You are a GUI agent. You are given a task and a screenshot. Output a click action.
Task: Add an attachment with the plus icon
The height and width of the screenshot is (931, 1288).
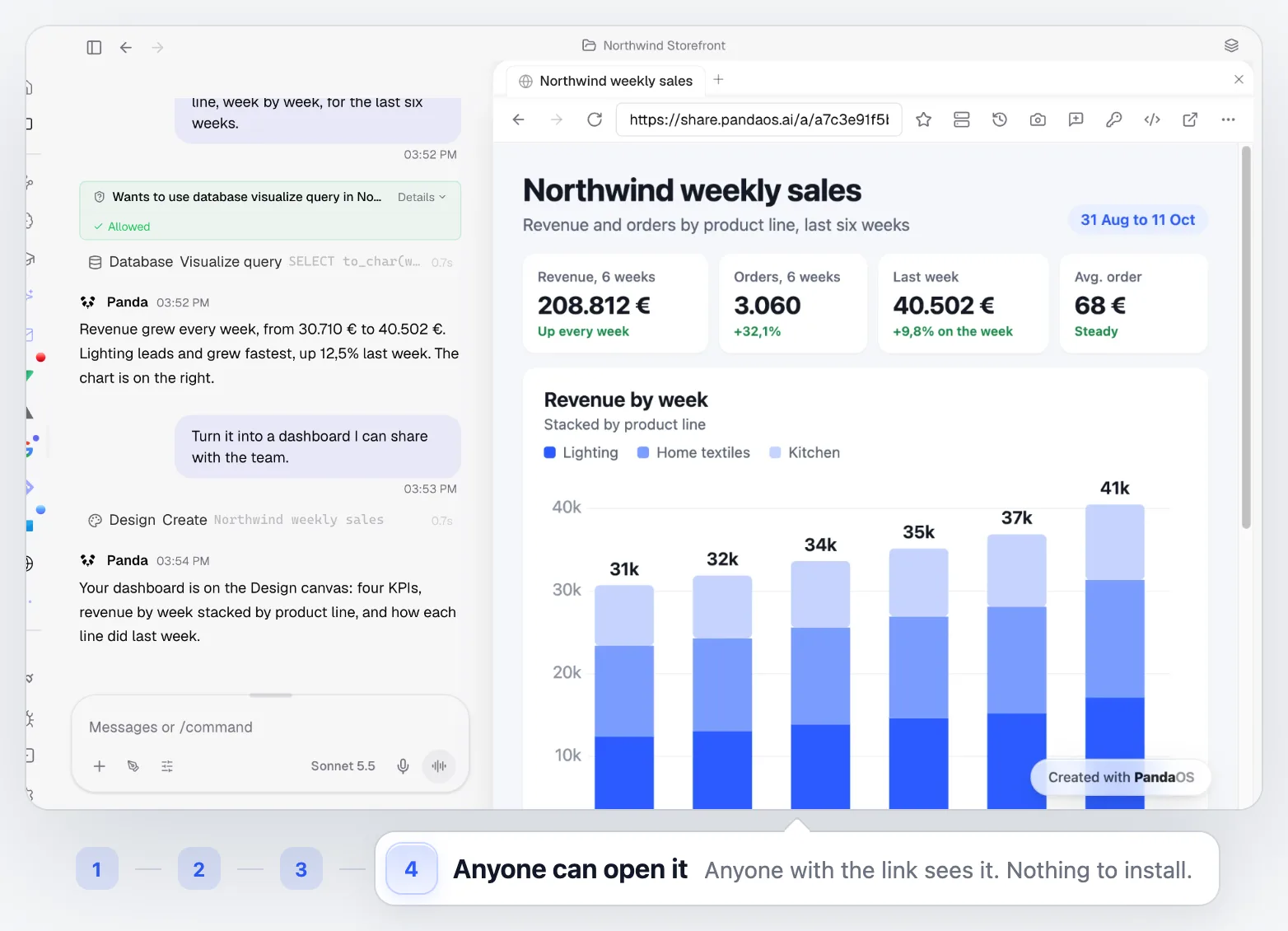click(100, 766)
